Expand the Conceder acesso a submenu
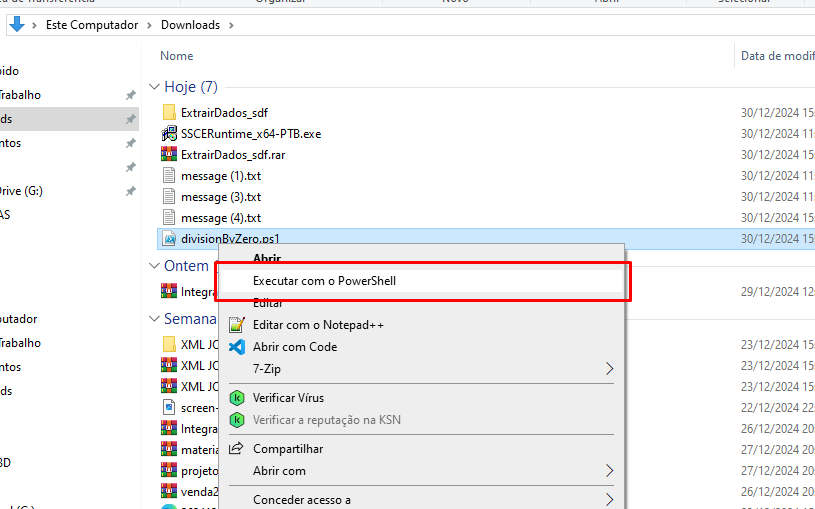Screen dimensions: 815x509 coord(610,499)
